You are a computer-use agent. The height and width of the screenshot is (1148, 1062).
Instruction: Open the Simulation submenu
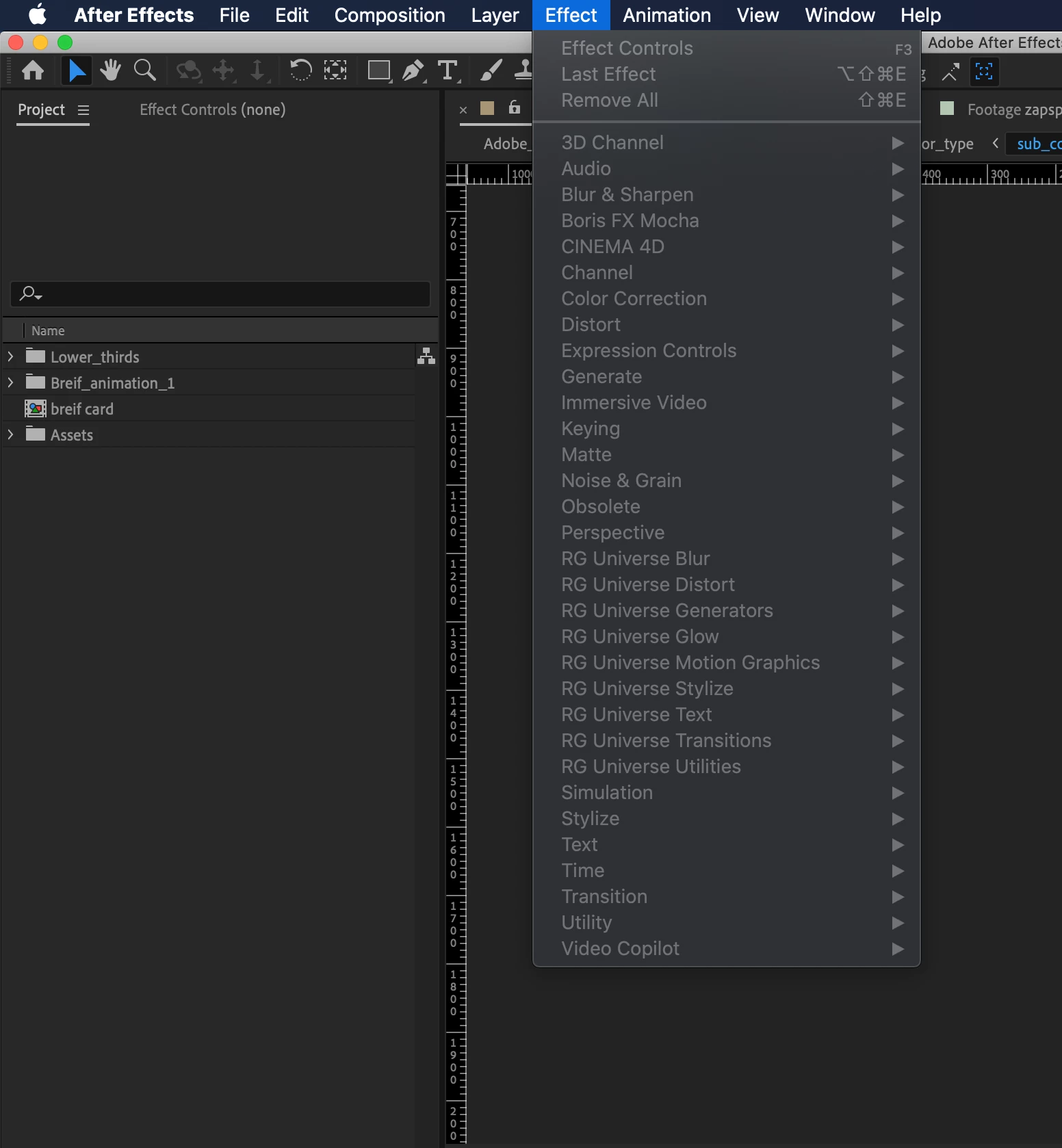pyautogui.click(x=726, y=792)
